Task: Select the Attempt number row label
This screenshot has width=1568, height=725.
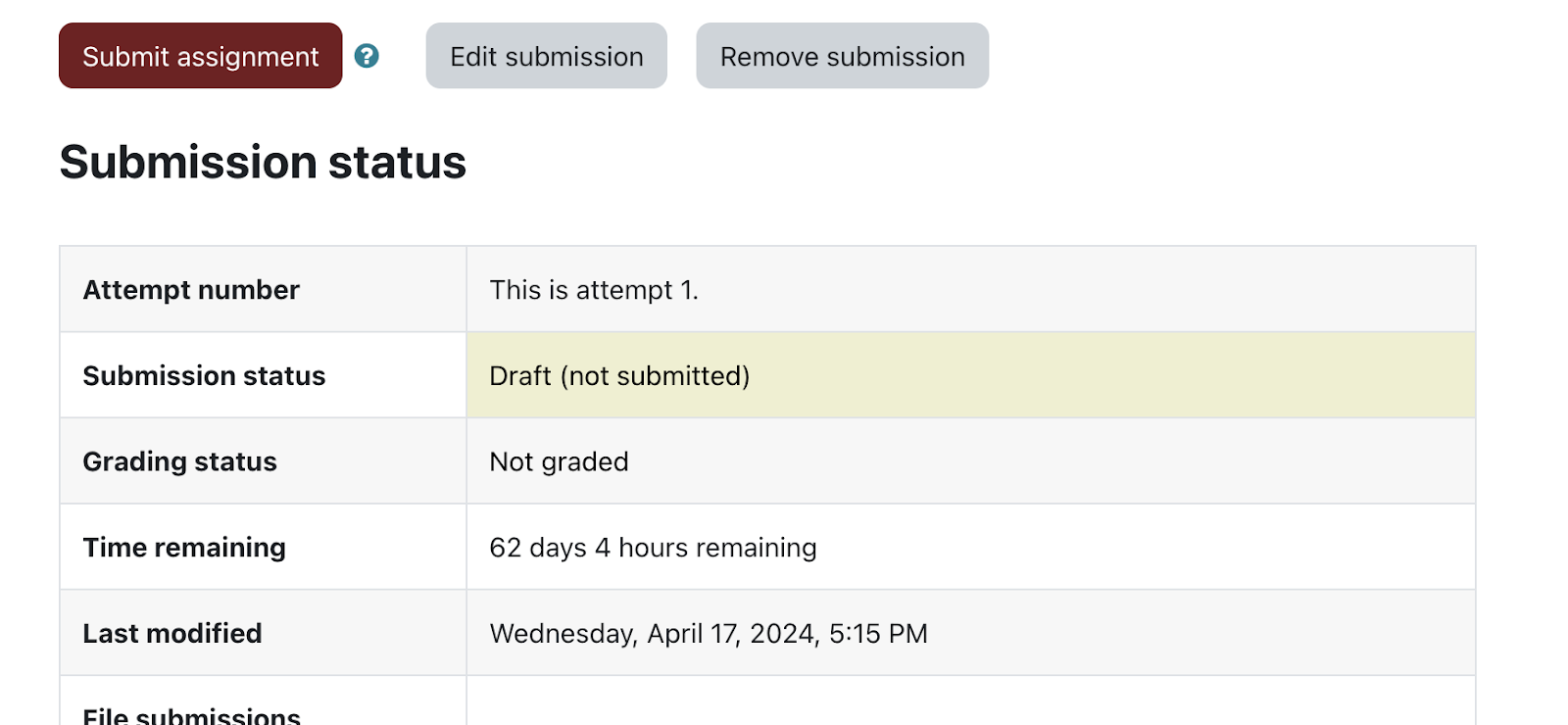Action: 190,289
